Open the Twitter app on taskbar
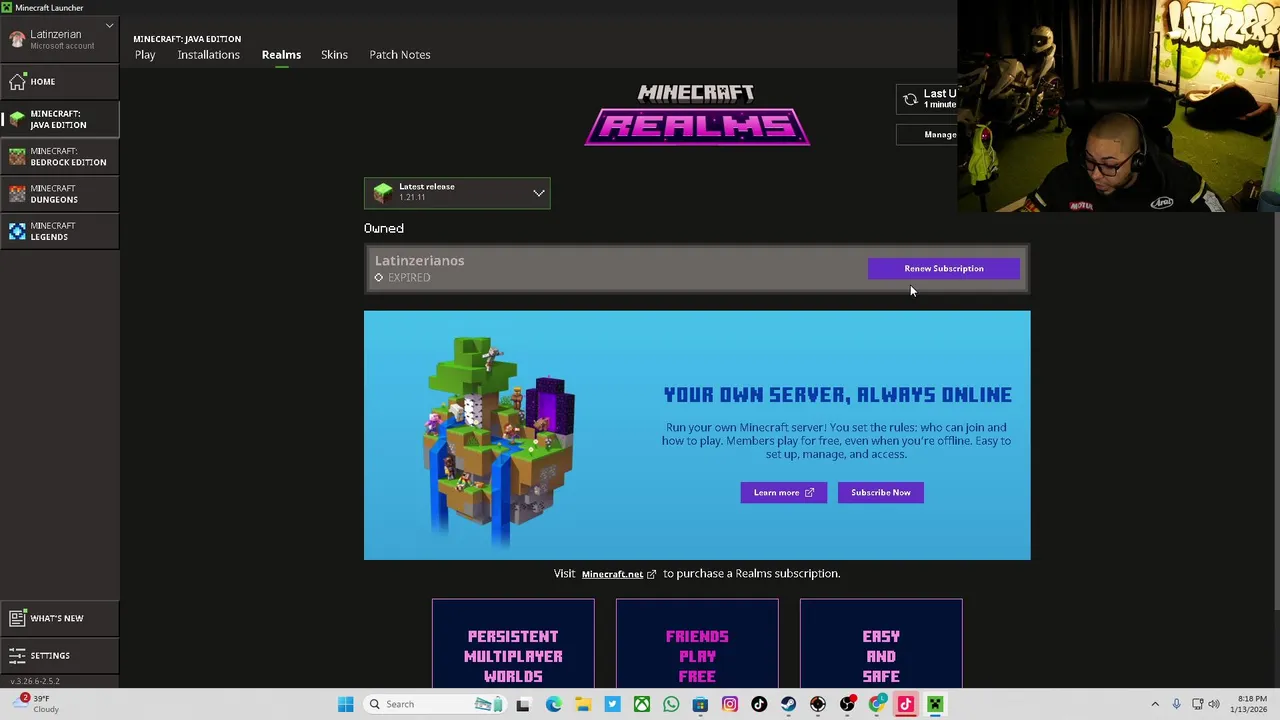 [612, 704]
